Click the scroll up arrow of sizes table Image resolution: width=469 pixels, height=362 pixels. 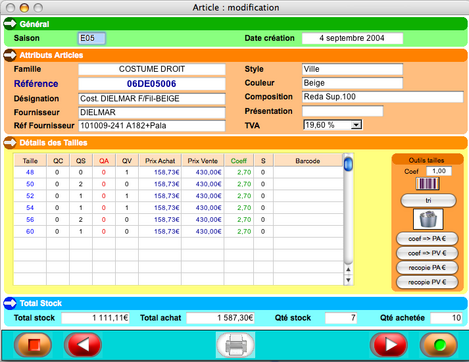tap(348, 269)
